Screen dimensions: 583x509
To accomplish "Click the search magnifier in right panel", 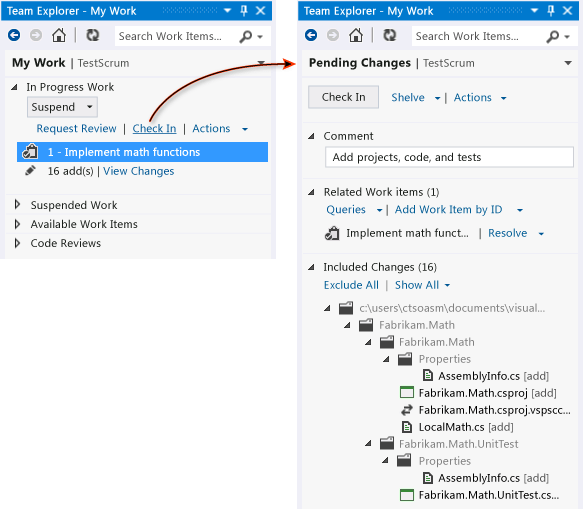I will tap(553, 36).
